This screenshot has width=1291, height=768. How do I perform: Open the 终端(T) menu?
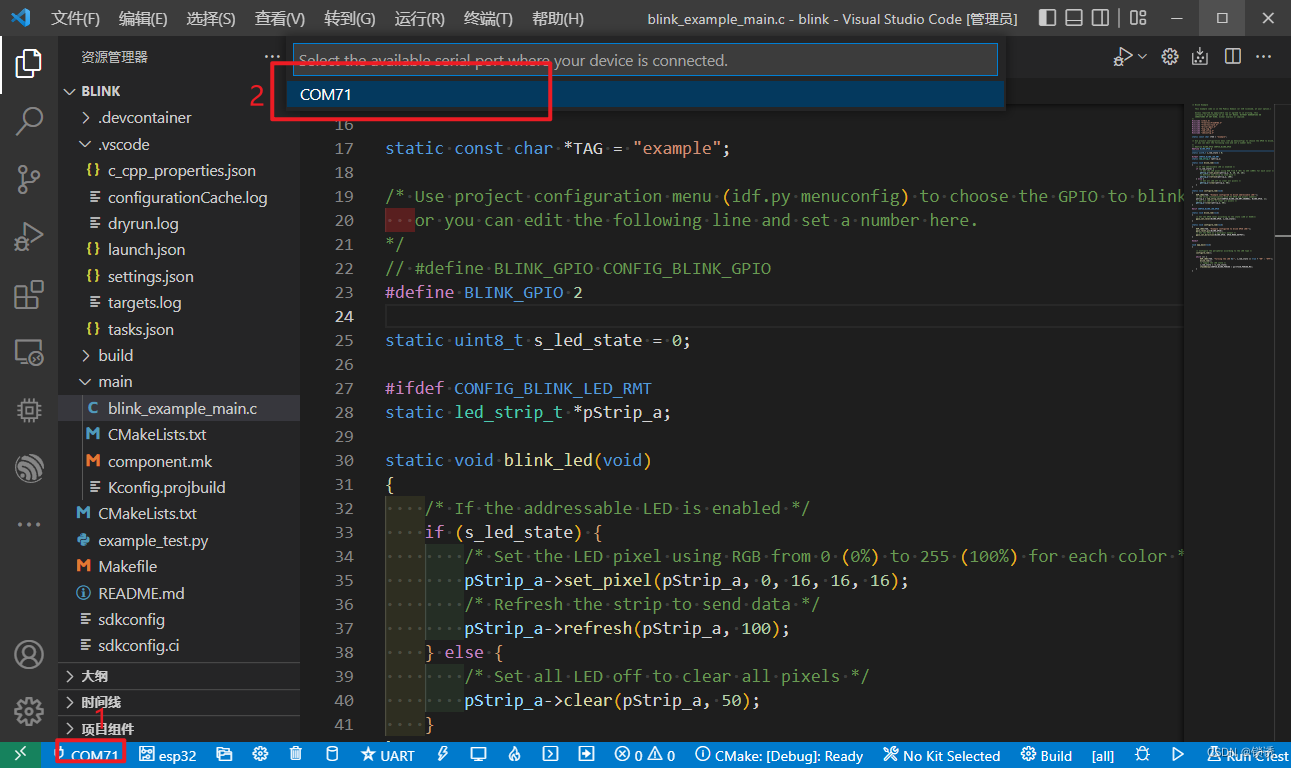pos(489,18)
